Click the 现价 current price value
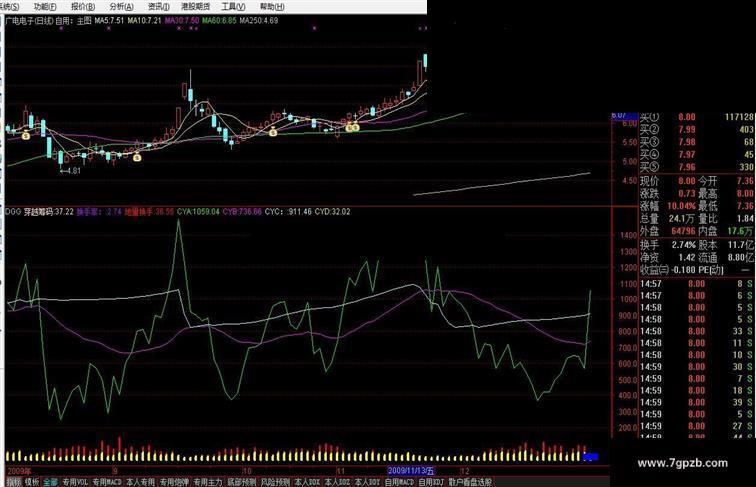 click(687, 181)
